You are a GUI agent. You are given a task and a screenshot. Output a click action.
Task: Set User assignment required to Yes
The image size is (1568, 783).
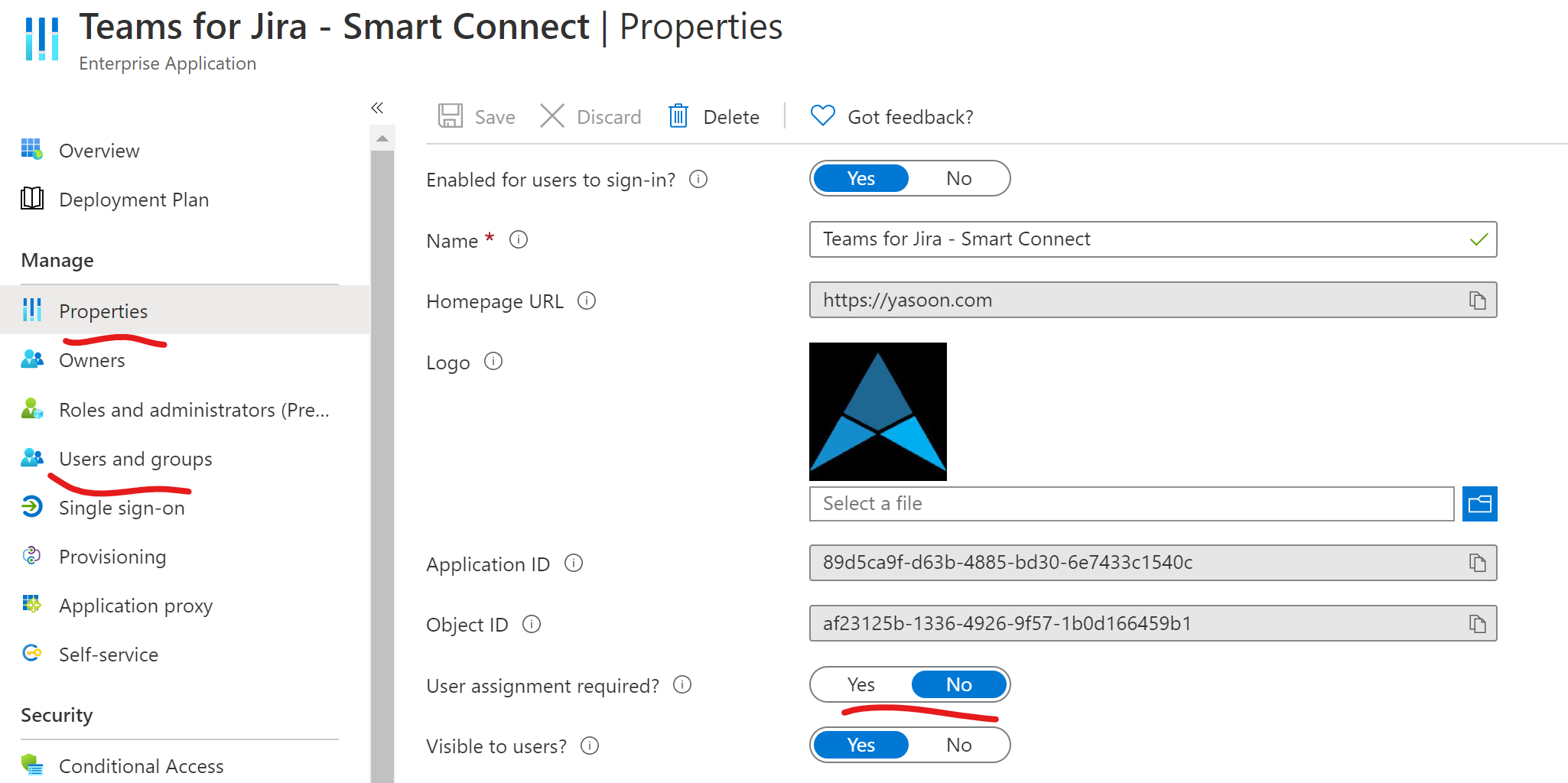[861, 685]
